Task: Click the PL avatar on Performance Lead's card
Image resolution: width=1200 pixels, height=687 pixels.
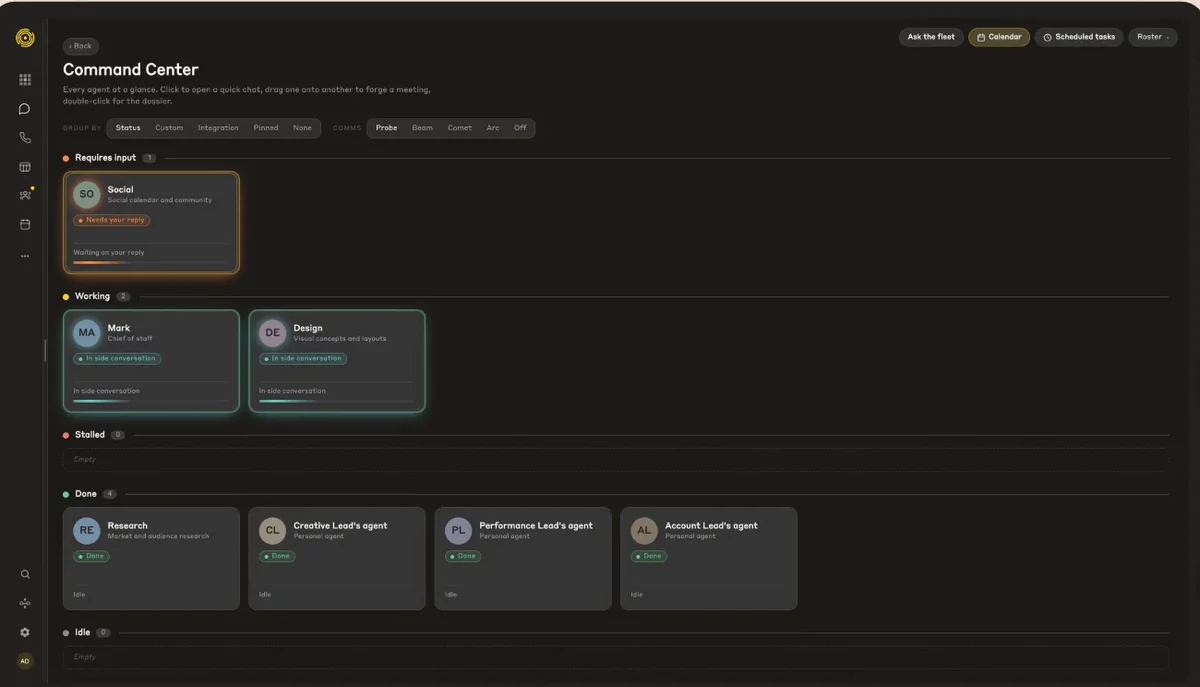Action: coord(459,530)
